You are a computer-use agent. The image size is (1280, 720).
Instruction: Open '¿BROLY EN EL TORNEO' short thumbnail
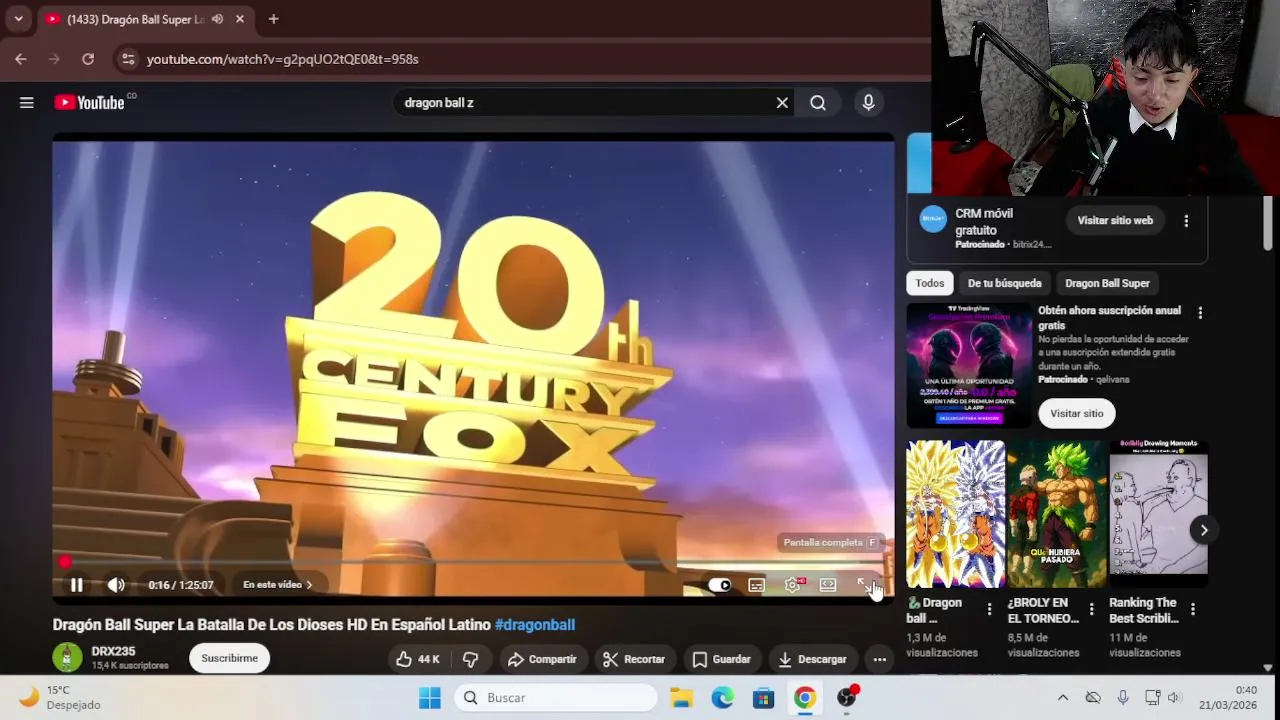click(x=1057, y=514)
